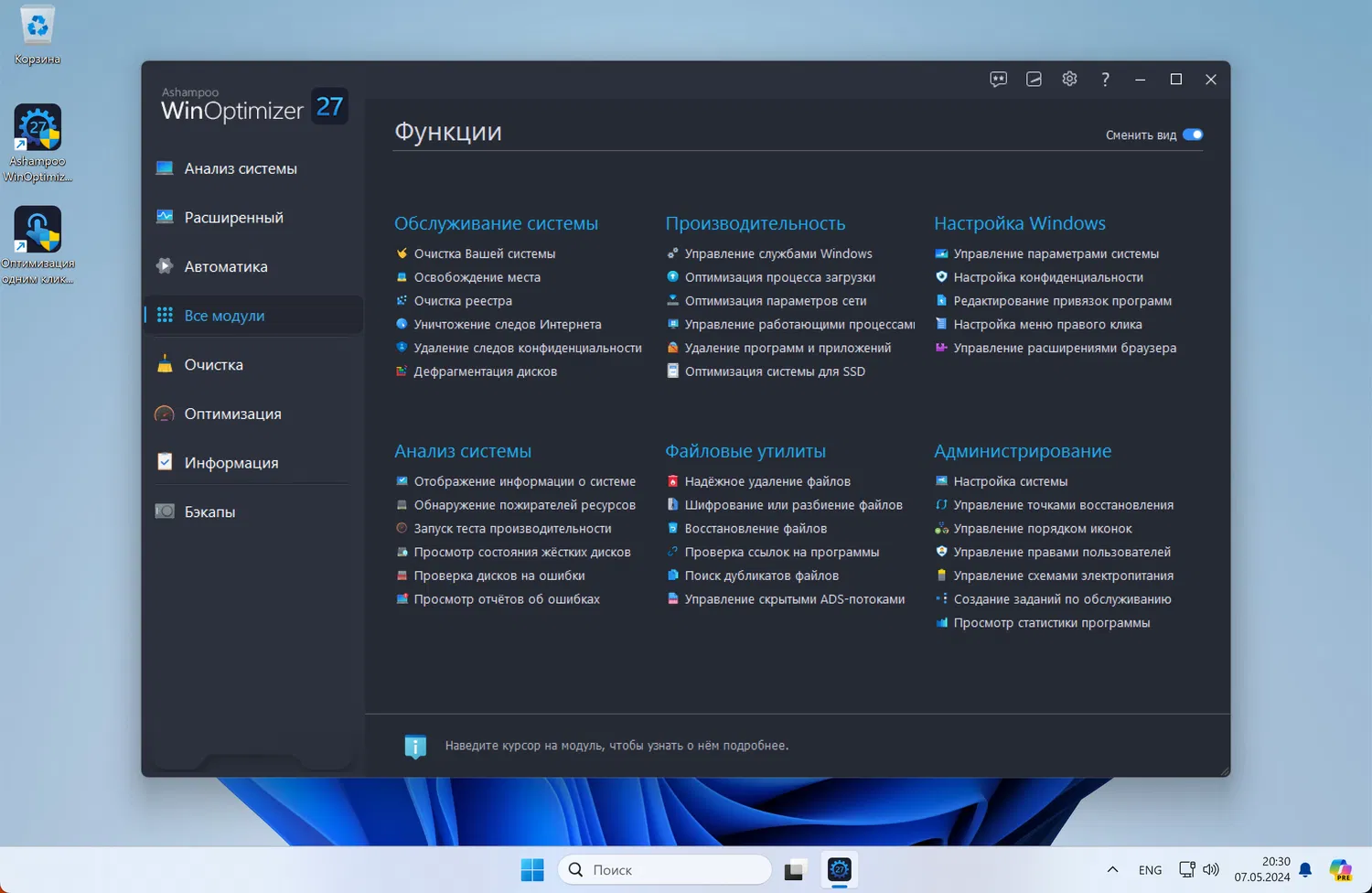
Task: Click the safe icon beside Бэкапы in sidebar
Action: (165, 511)
